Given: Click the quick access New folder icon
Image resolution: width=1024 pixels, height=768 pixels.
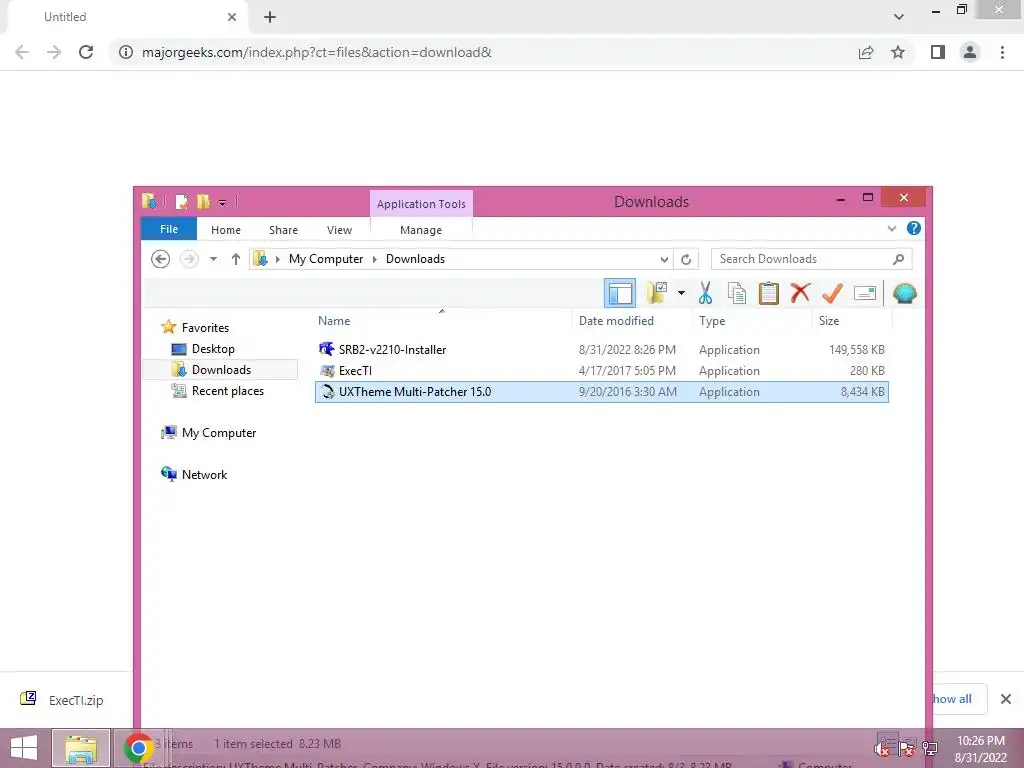Looking at the screenshot, I should click(204, 202).
